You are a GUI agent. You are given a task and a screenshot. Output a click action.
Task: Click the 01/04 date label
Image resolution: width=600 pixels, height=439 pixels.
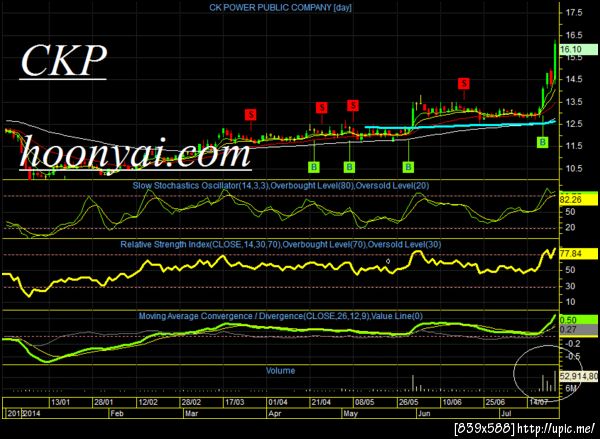278,402
